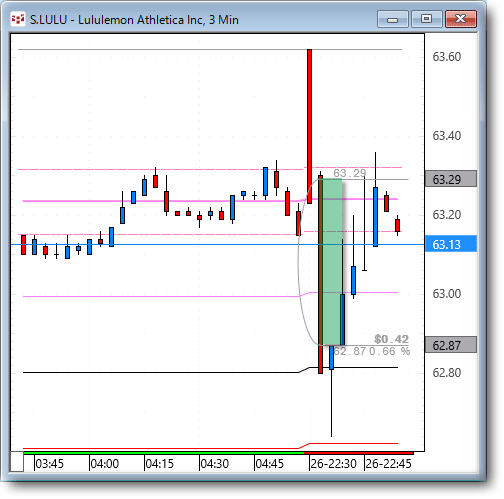Image resolution: width=504 pixels, height=499 pixels.
Task: Click the red session bar above time axis
Action: point(359,453)
